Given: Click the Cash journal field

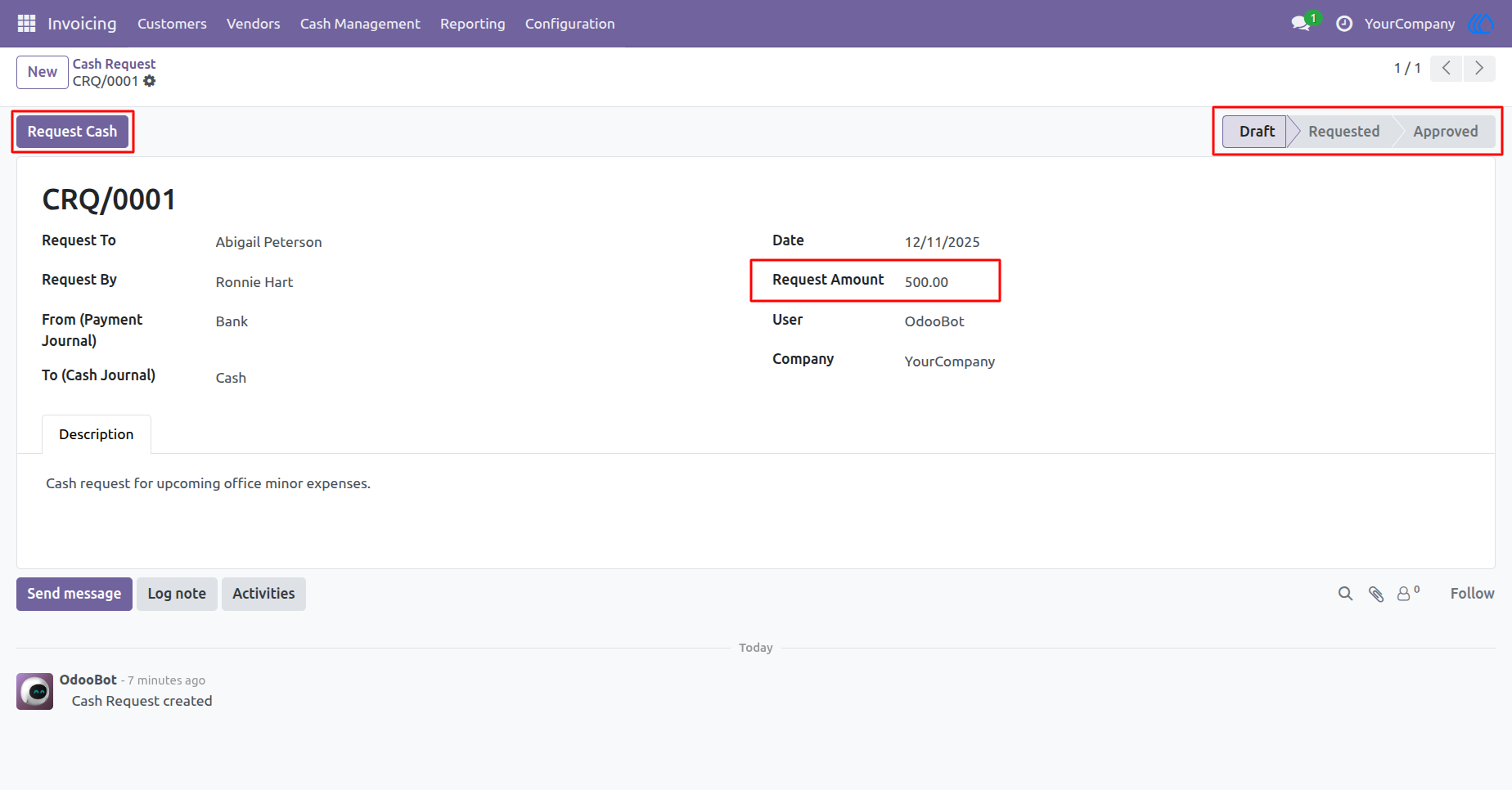Looking at the screenshot, I should coord(231,378).
